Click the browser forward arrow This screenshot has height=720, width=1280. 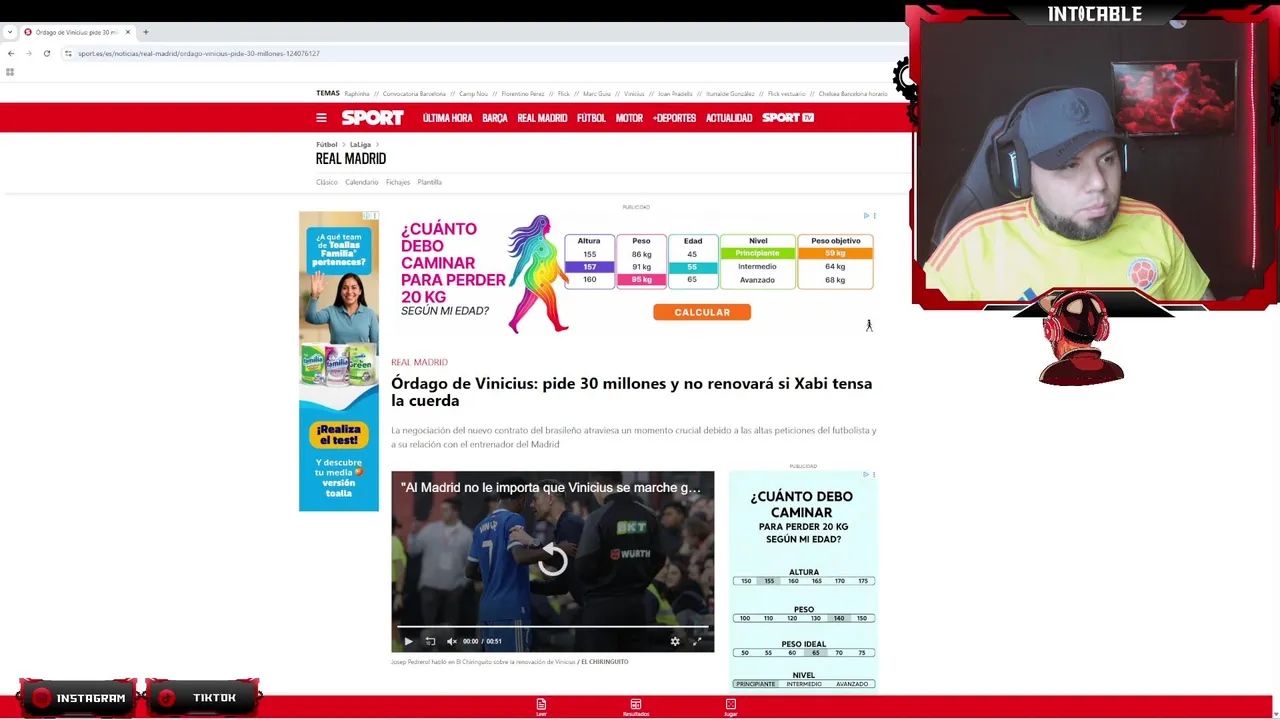(28, 53)
